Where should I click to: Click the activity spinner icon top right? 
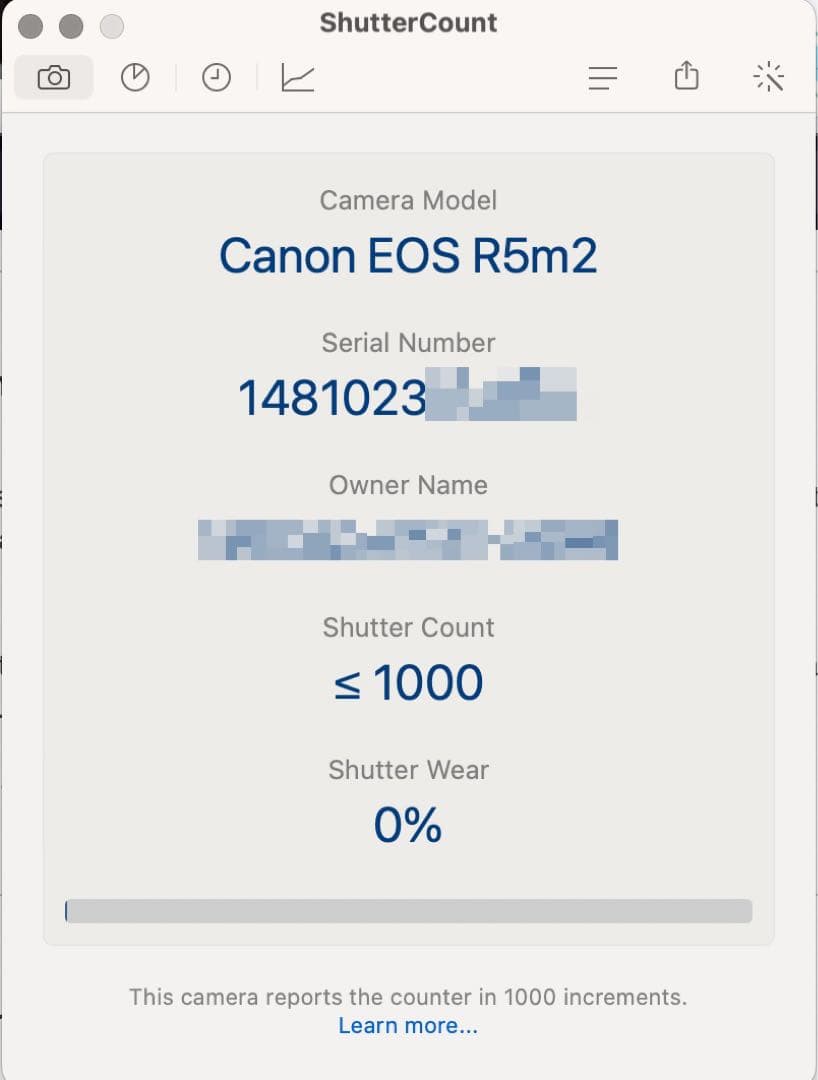point(769,77)
